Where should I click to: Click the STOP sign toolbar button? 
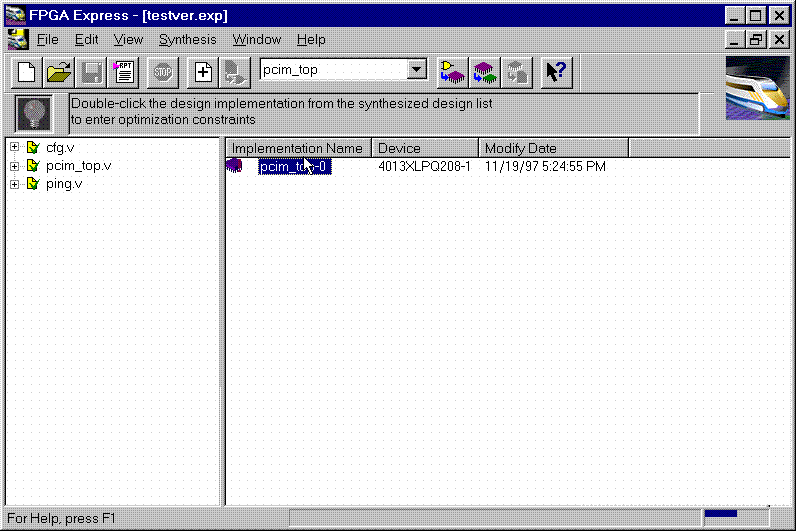163,73
